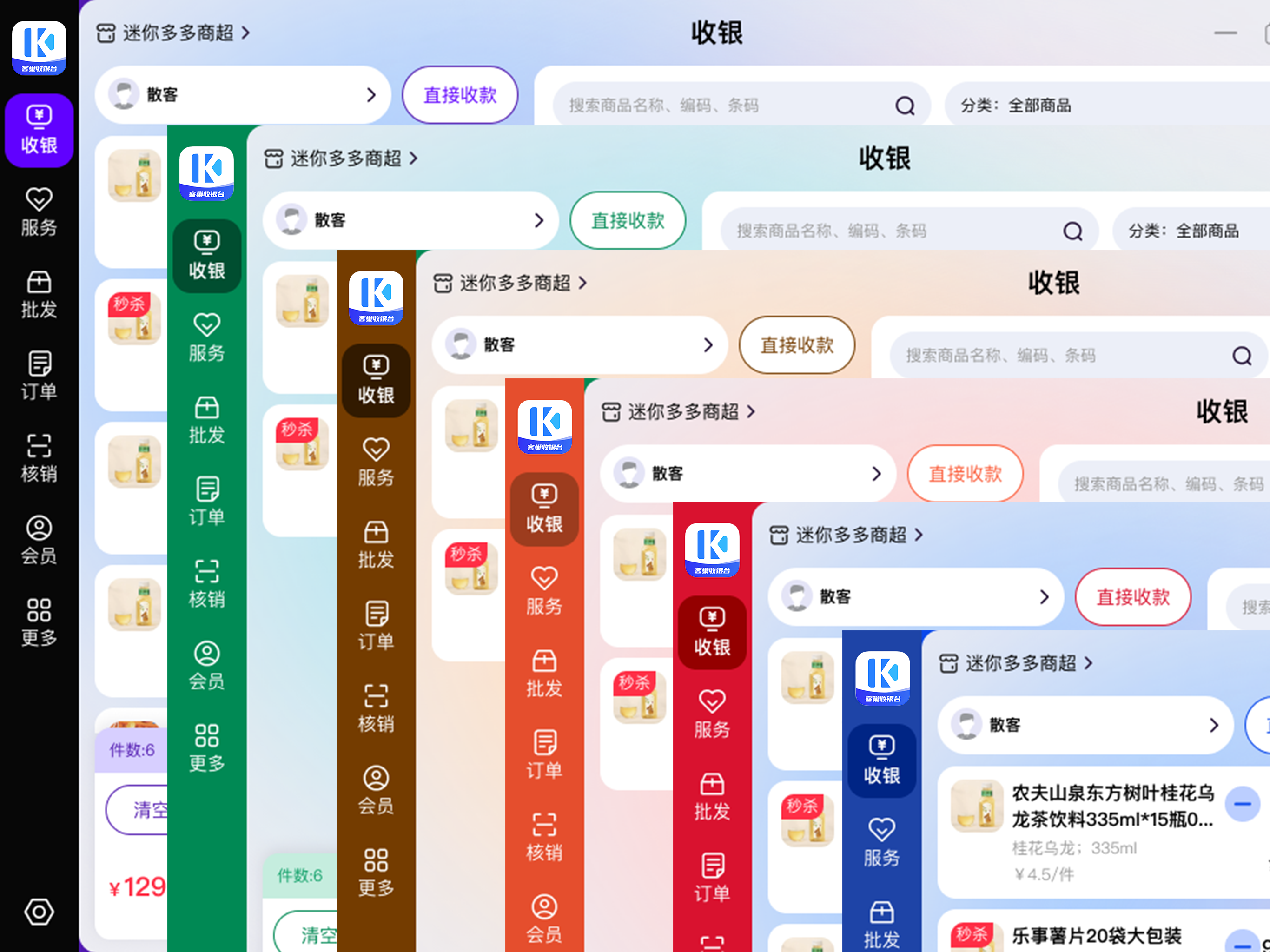Click brown 直接收款 button
Image resolution: width=1270 pixels, height=952 pixels.
click(x=797, y=344)
